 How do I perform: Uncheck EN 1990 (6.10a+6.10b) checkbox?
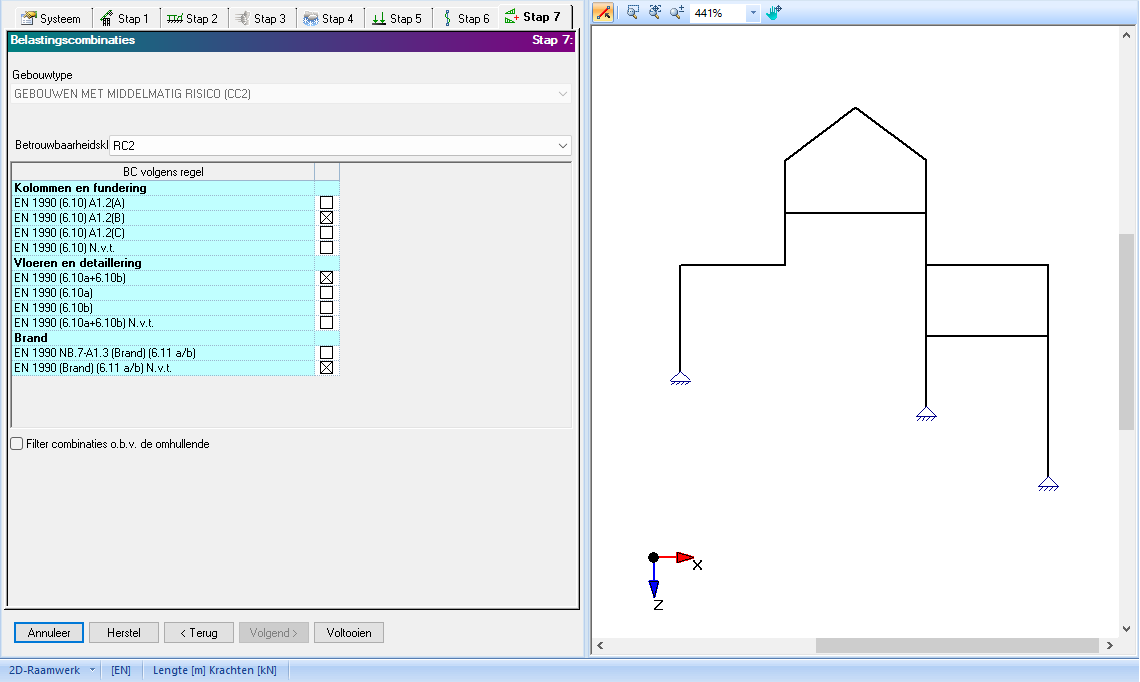click(326, 278)
